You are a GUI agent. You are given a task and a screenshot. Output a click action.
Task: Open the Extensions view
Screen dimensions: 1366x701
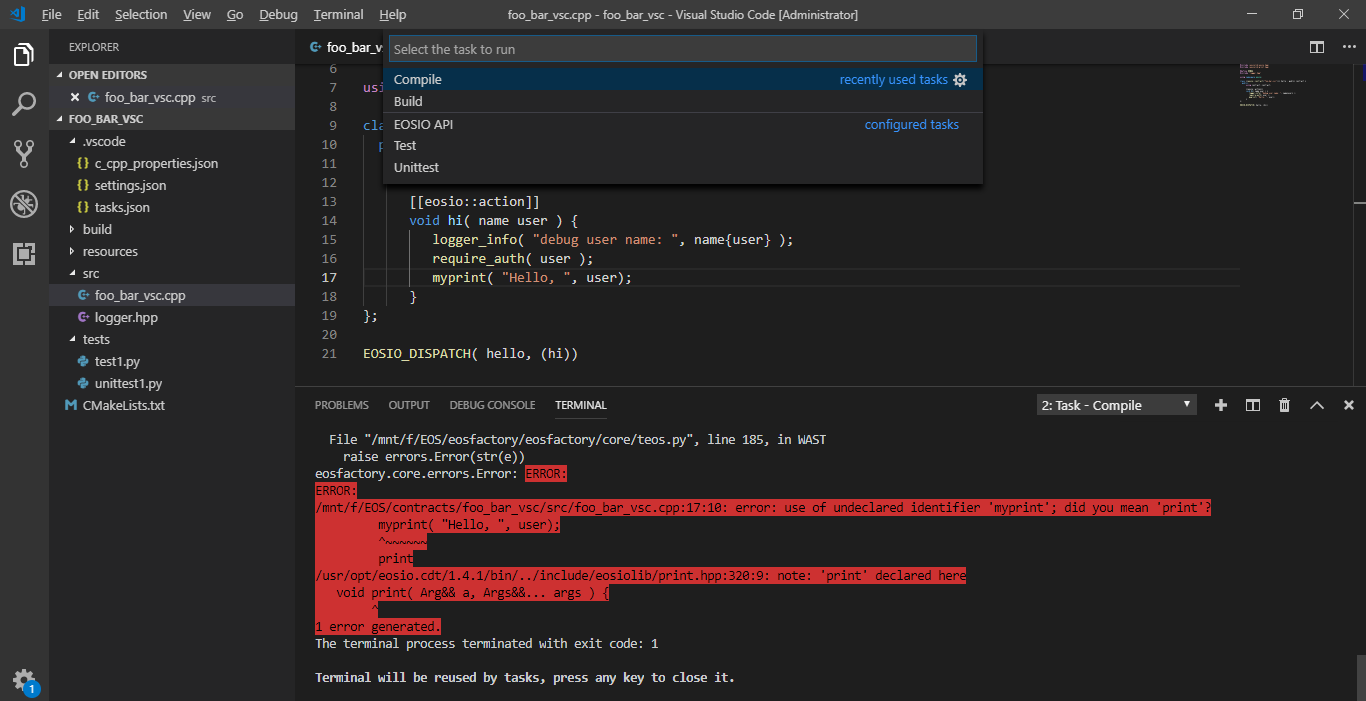tap(24, 254)
